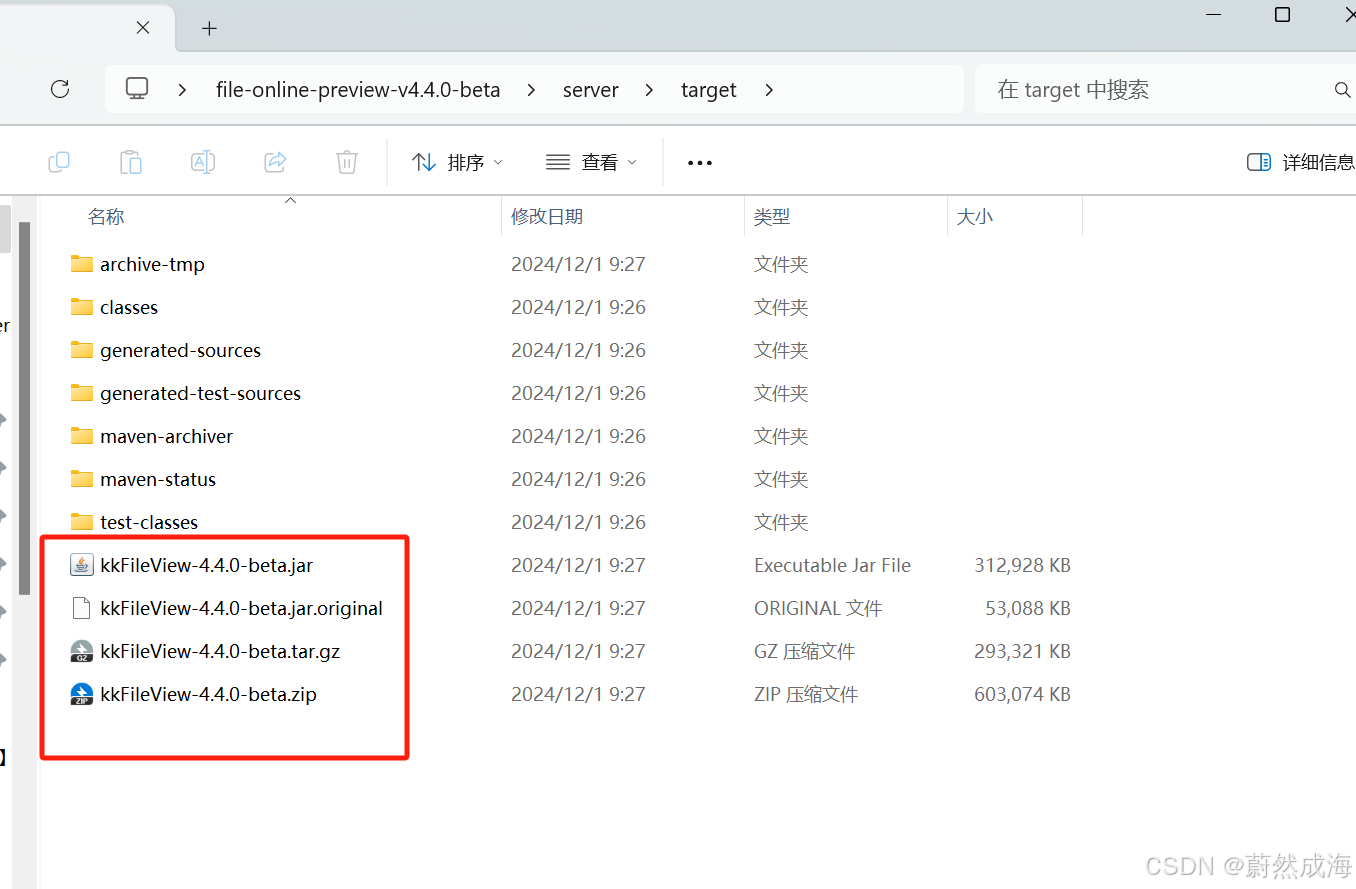This screenshot has width=1356, height=889.
Task: Open the three-dots more options menu
Action: click(700, 162)
